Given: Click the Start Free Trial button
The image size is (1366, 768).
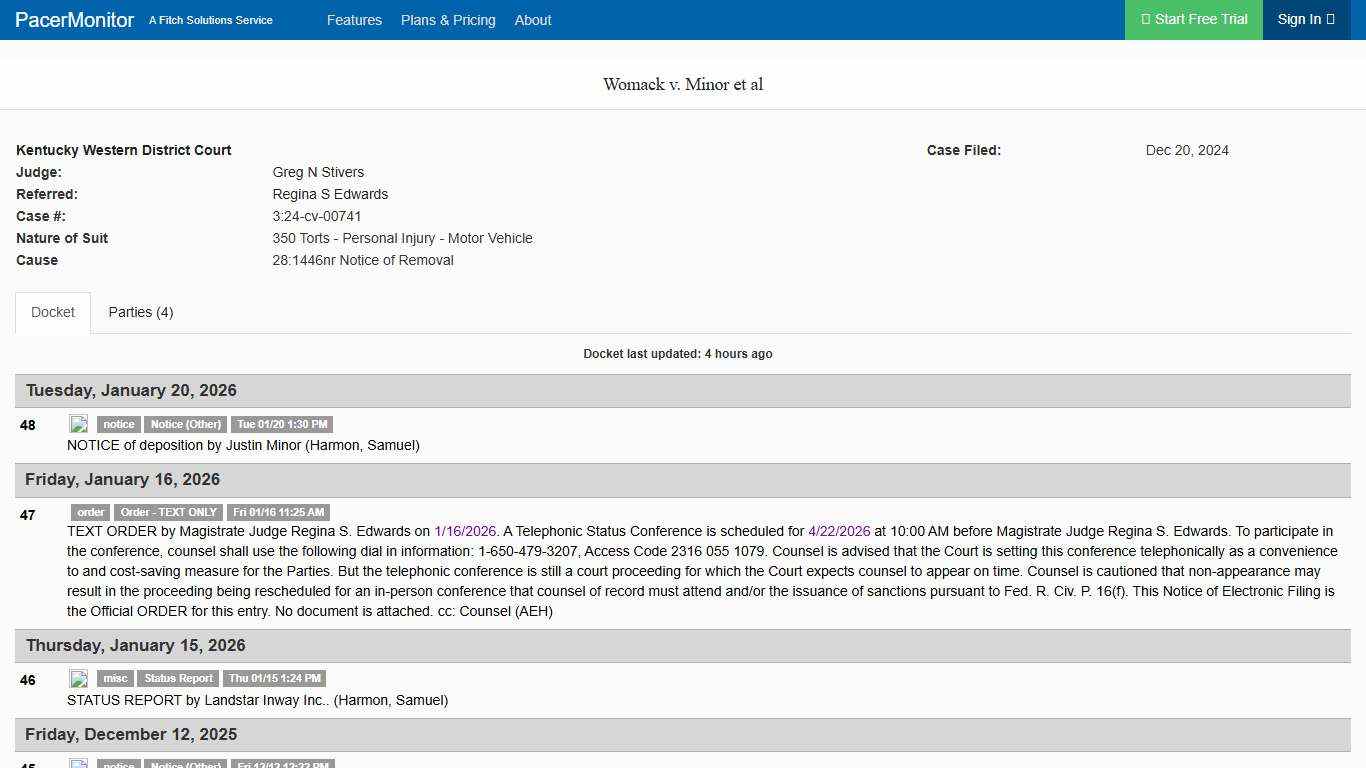Looking at the screenshot, I should (x=1193, y=19).
